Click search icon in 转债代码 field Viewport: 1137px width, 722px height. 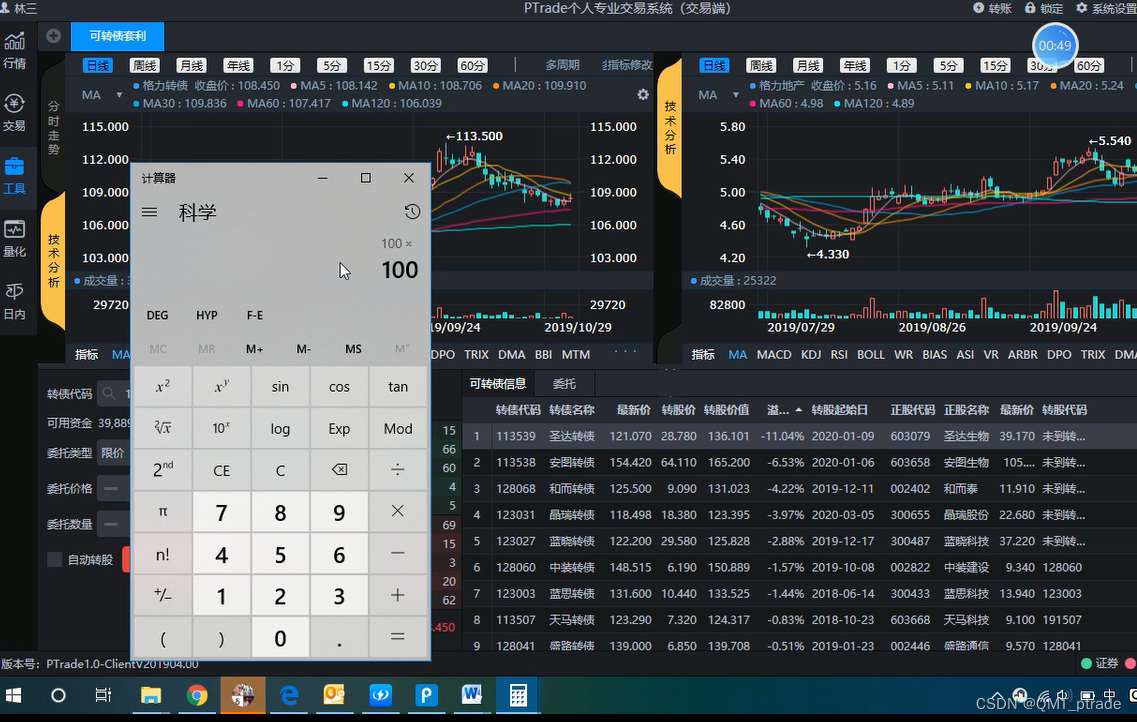(x=109, y=394)
